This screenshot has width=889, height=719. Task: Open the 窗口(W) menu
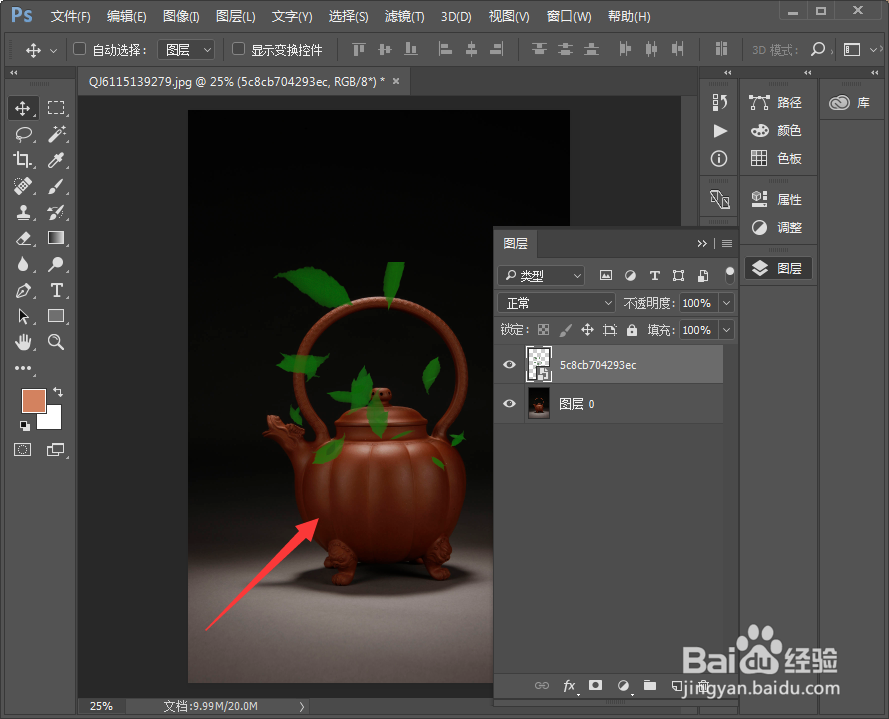[x=569, y=16]
